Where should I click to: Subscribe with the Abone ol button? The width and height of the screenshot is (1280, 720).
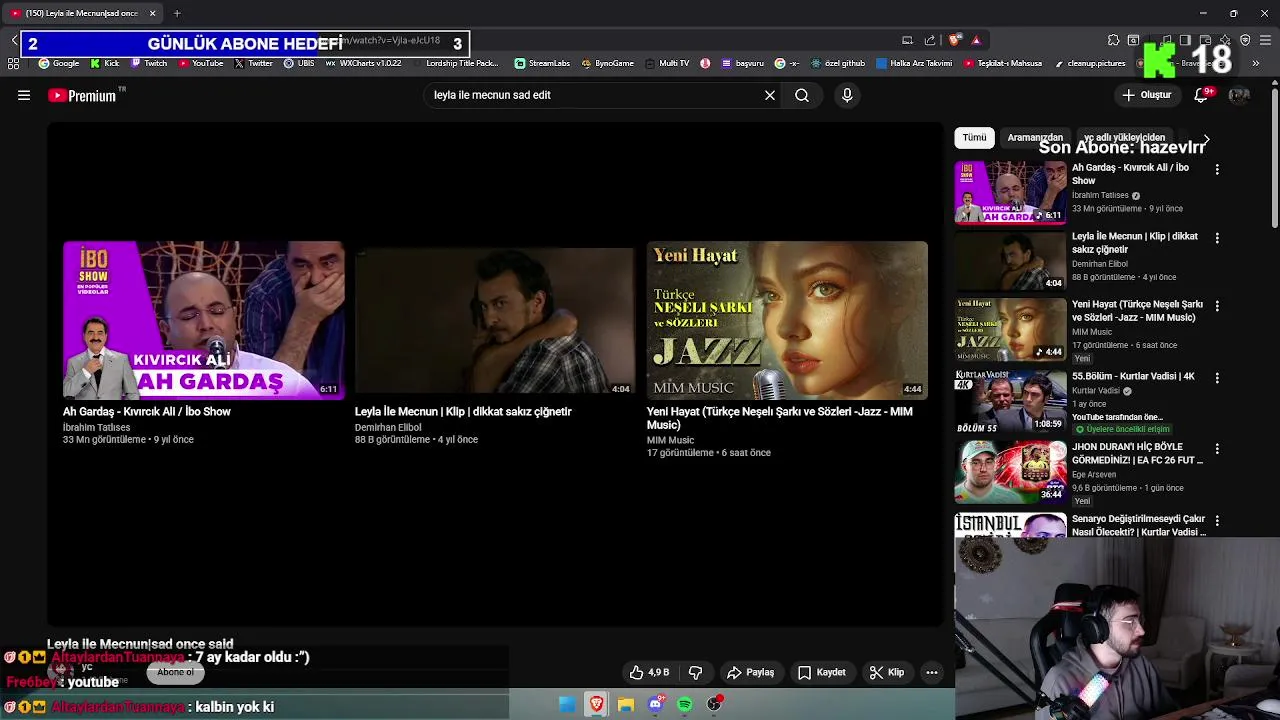pos(175,672)
